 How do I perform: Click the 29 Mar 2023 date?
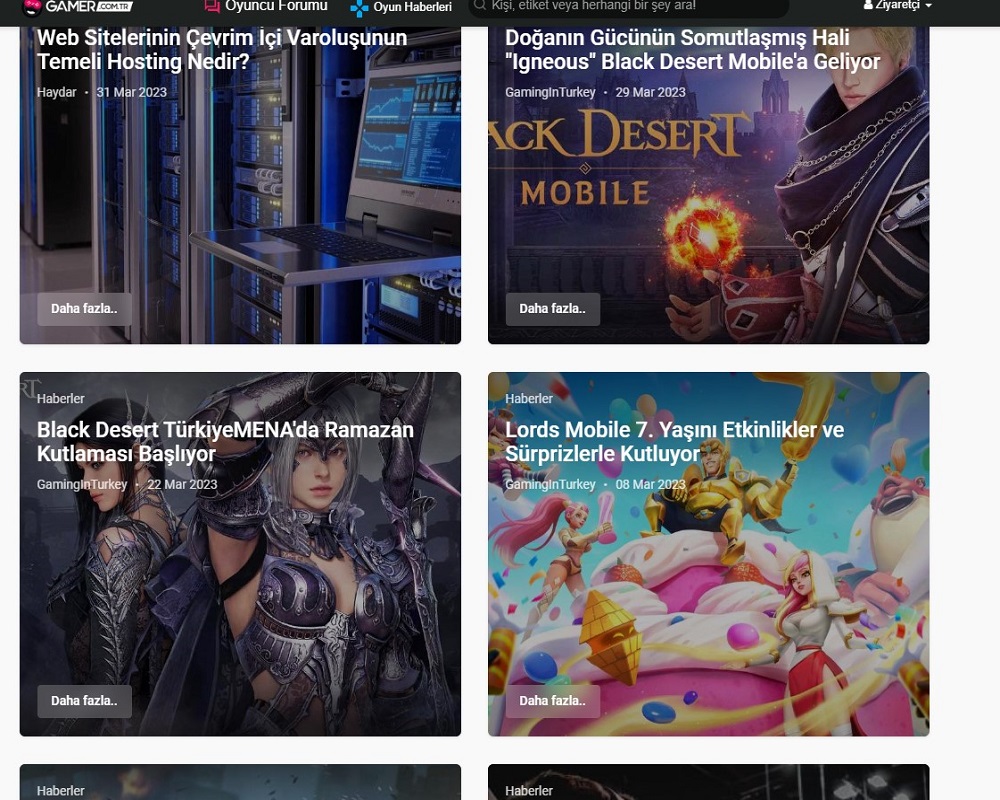651,93
